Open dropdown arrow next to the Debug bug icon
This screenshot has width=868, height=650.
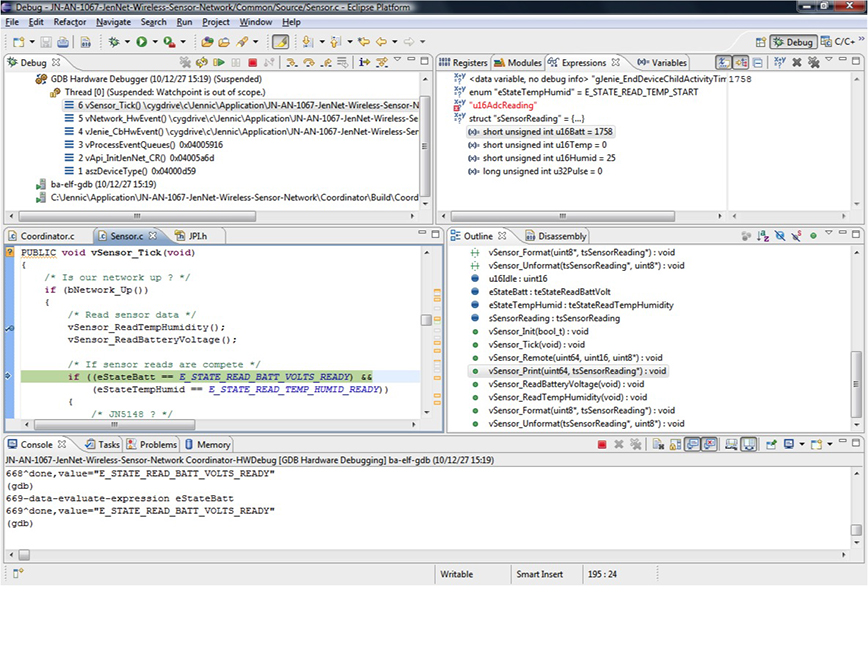[127, 42]
